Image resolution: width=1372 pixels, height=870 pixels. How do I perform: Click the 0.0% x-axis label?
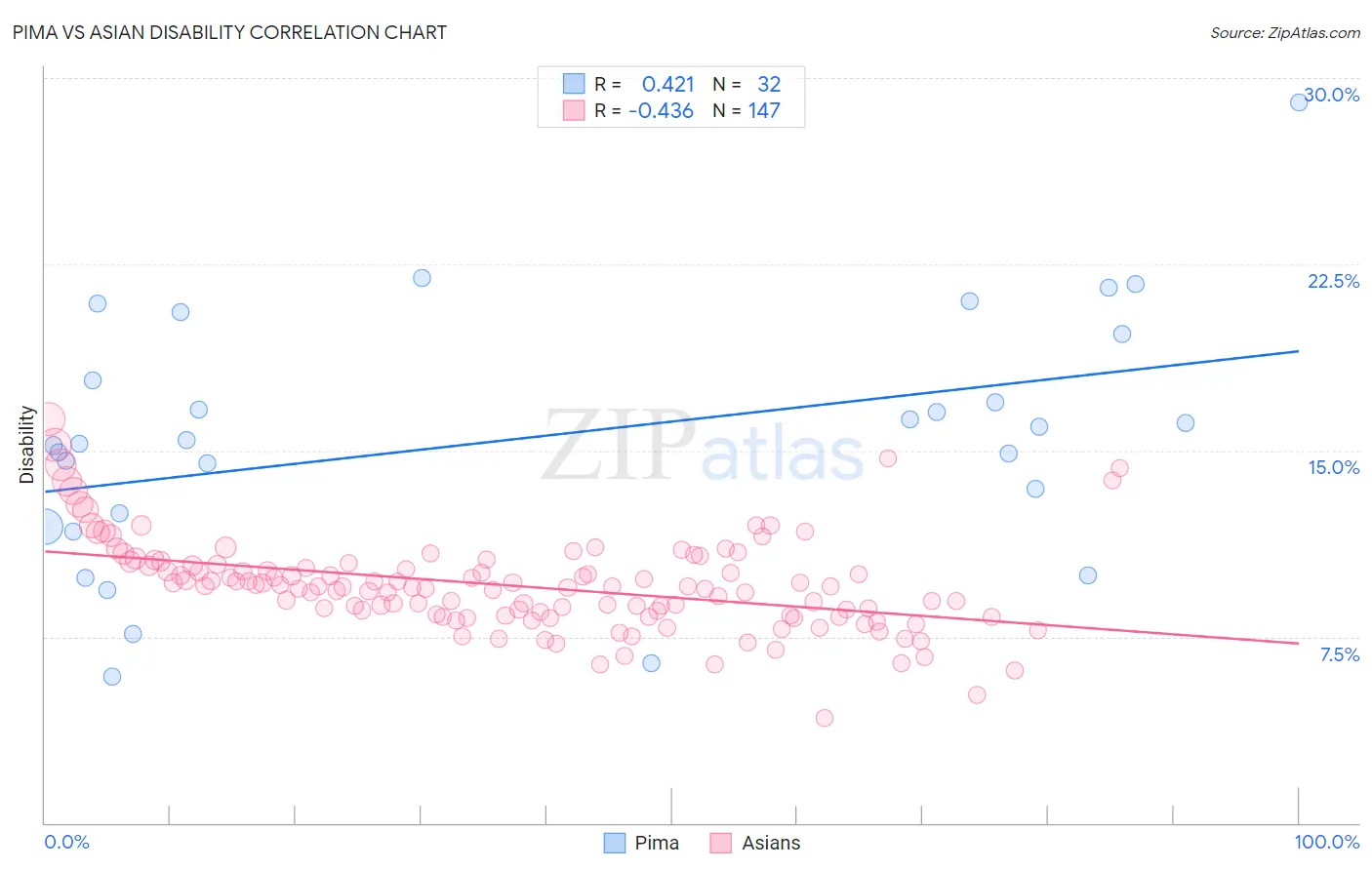click(67, 842)
